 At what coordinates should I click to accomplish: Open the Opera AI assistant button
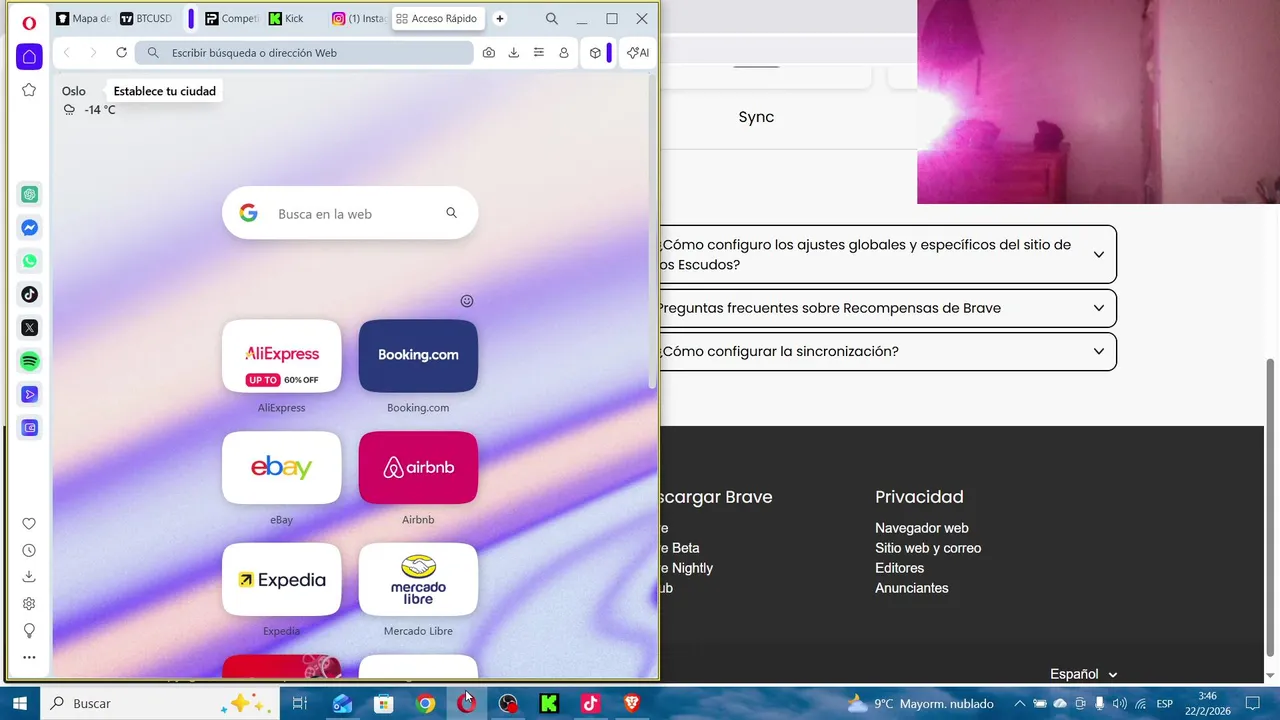pos(638,53)
